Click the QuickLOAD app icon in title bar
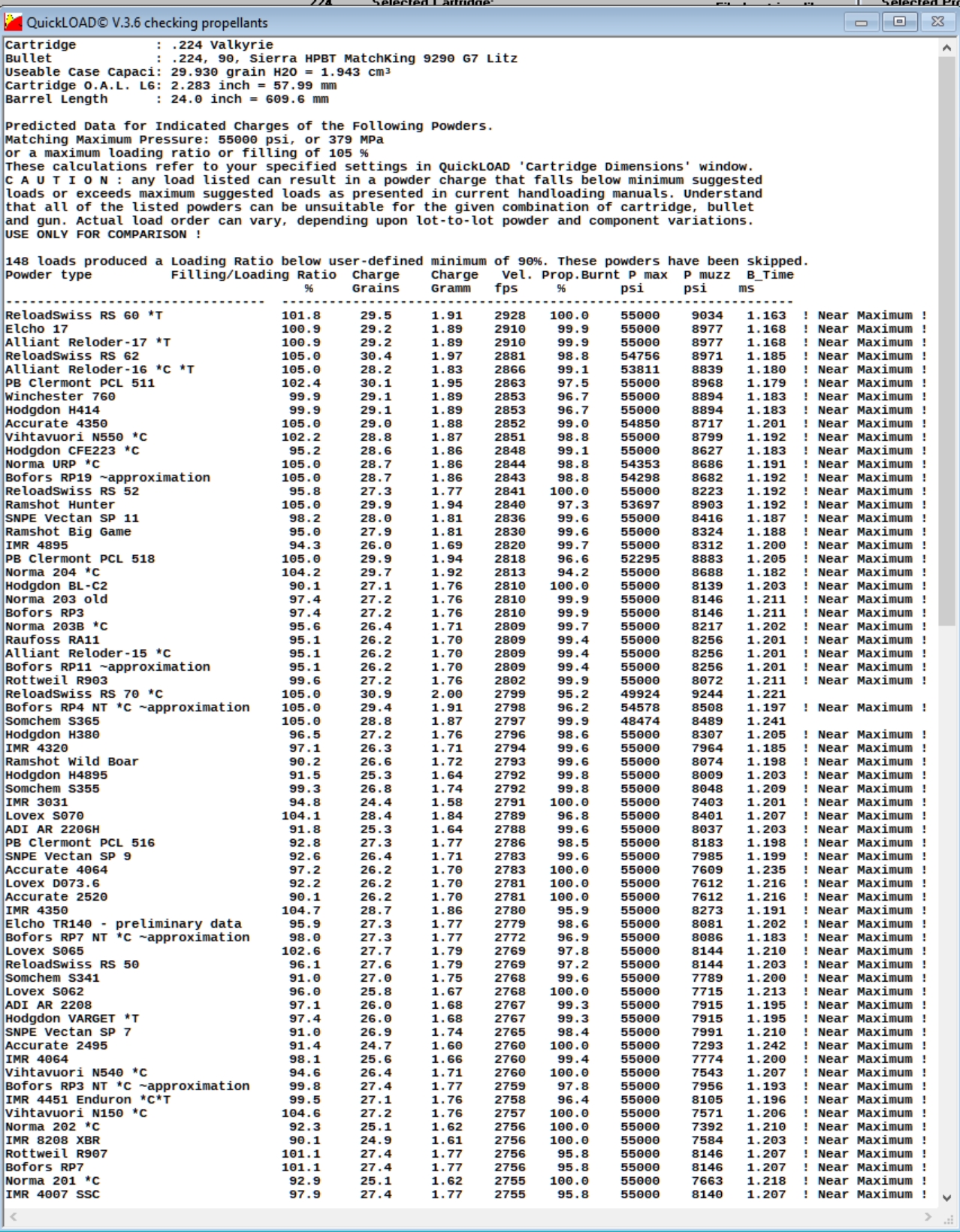960x1232 pixels. click(x=13, y=23)
